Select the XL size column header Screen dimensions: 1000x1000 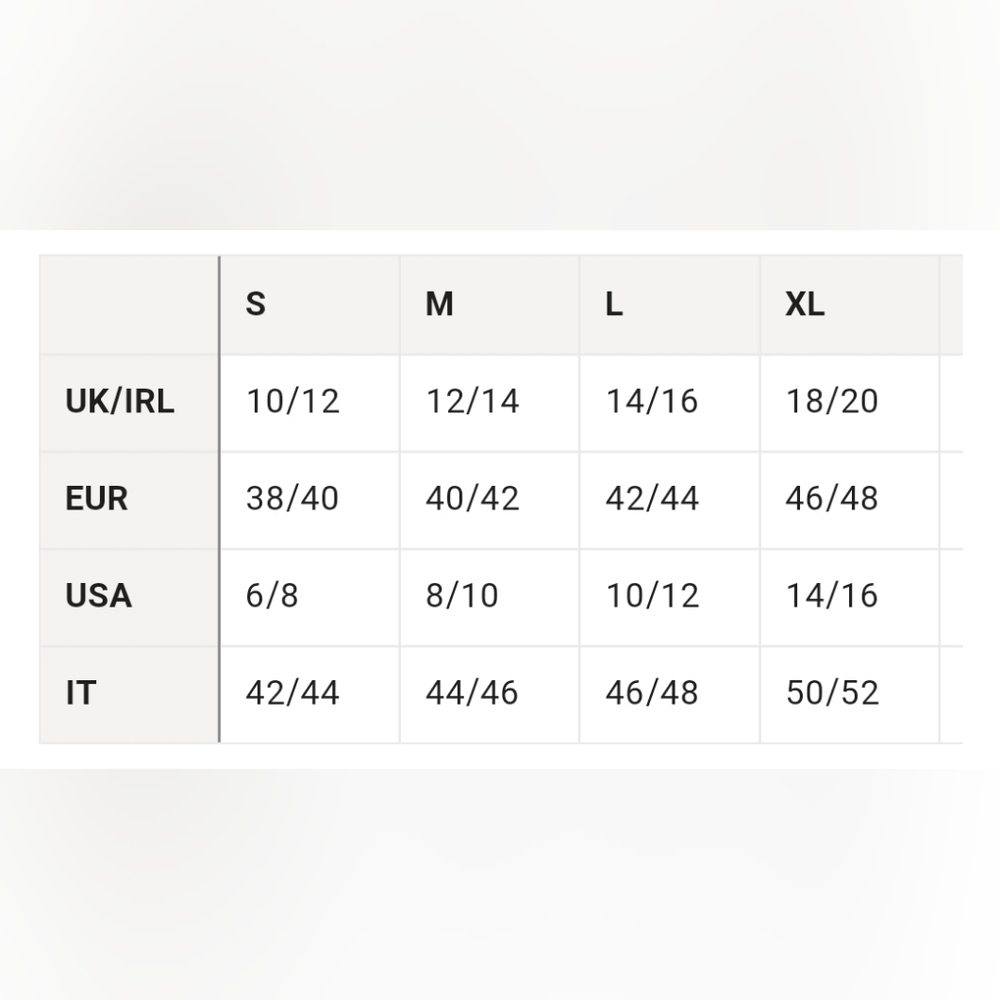[x=849, y=305]
